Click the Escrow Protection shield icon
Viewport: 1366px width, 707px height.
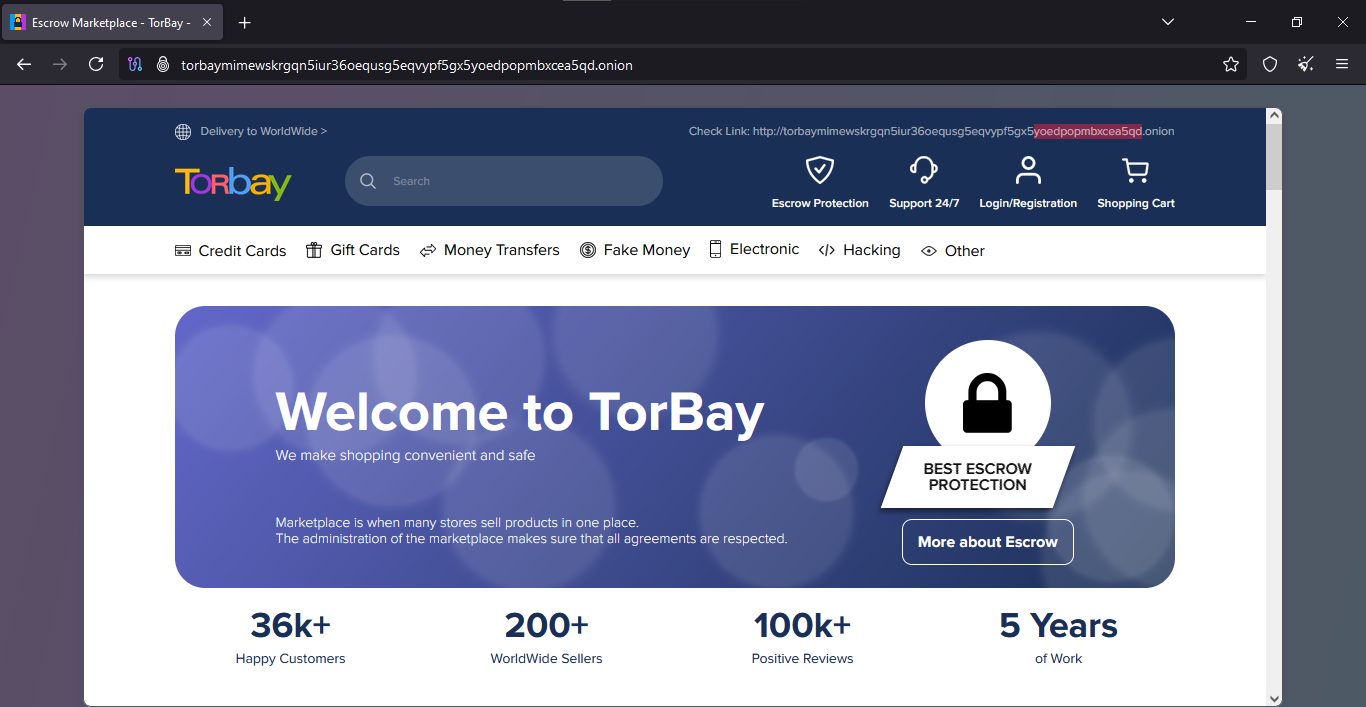pyautogui.click(x=820, y=170)
